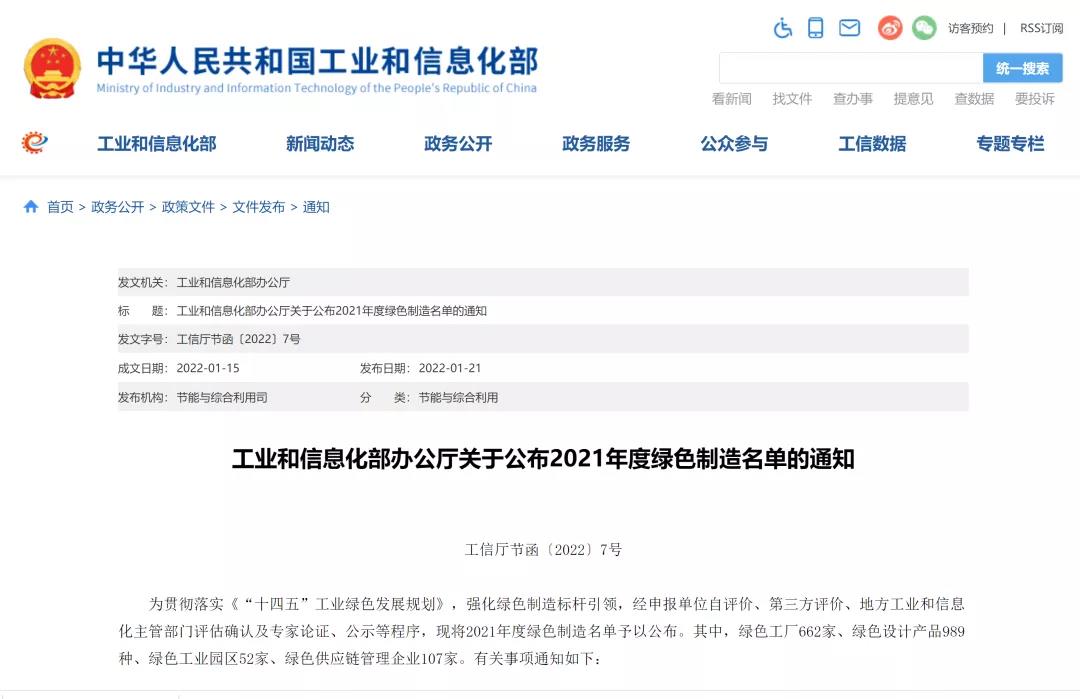Viewport: 1080px width, 699px height.
Task: Open the RSS订阅 link
Action: pyautogui.click(x=1041, y=28)
